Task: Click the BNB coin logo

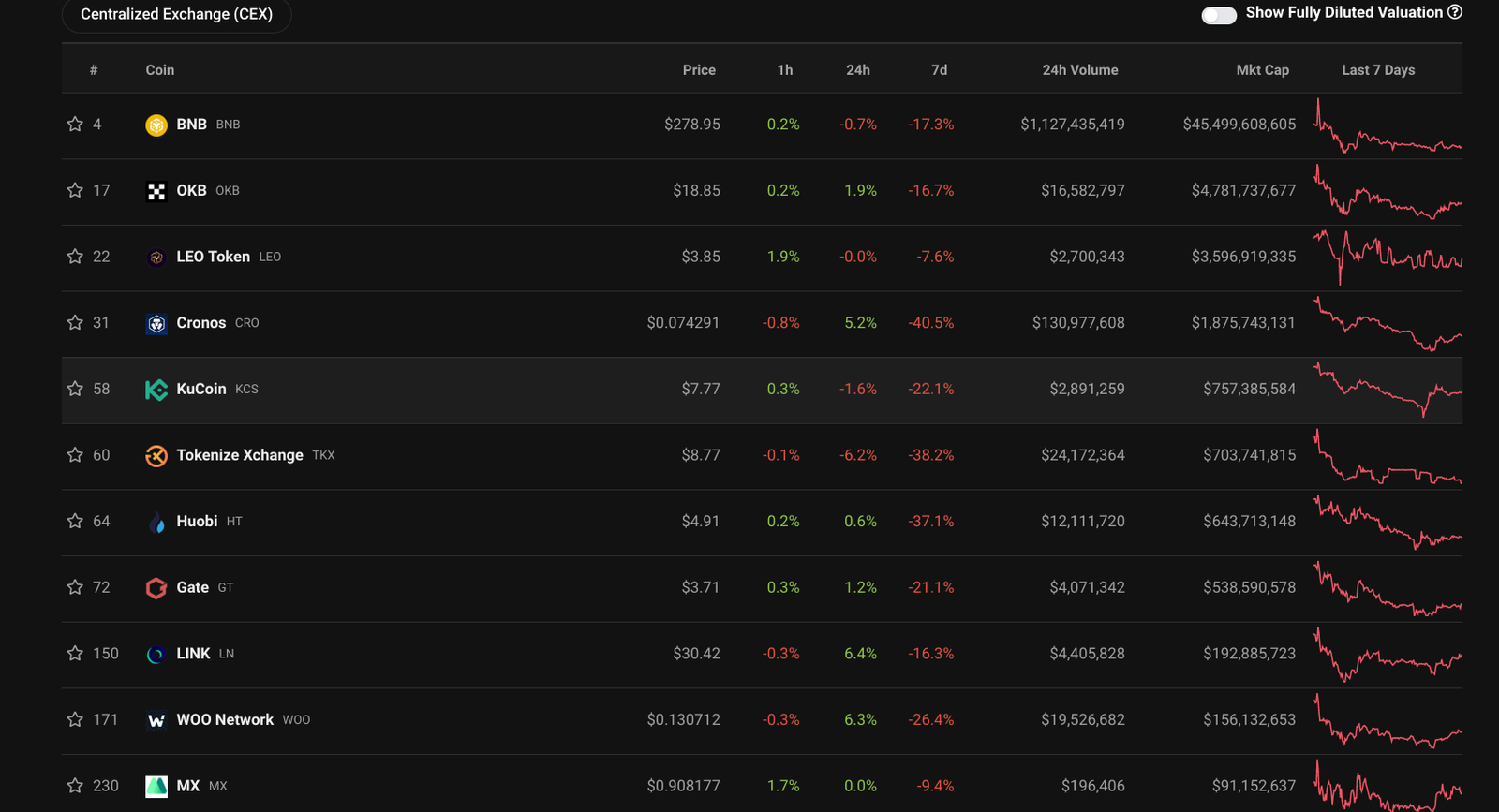Action: [x=156, y=125]
